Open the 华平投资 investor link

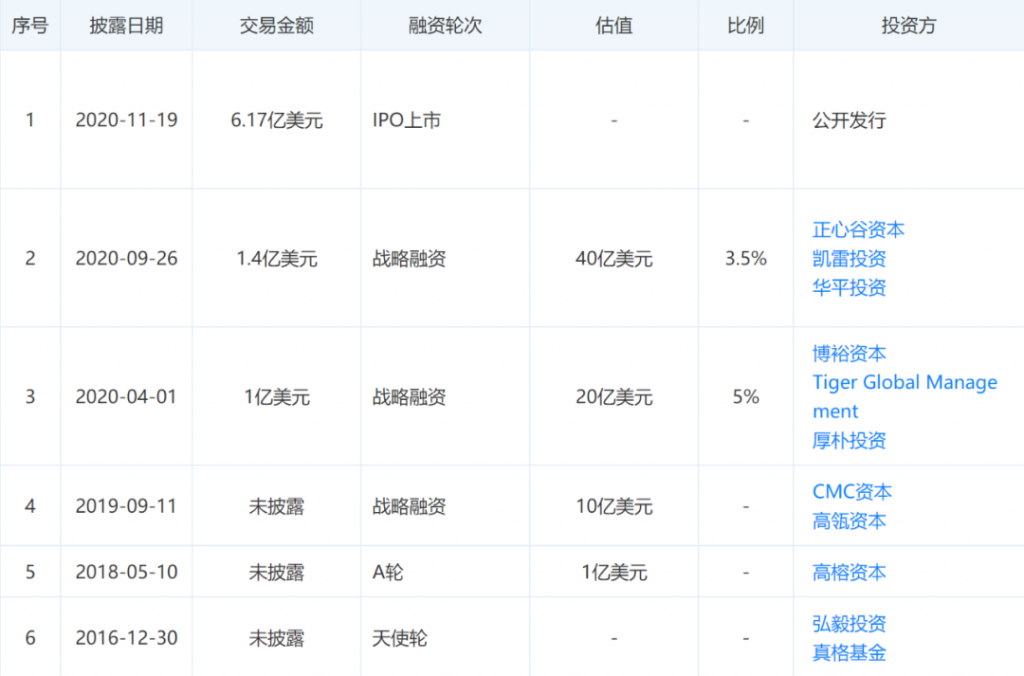(x=849, y=287)
